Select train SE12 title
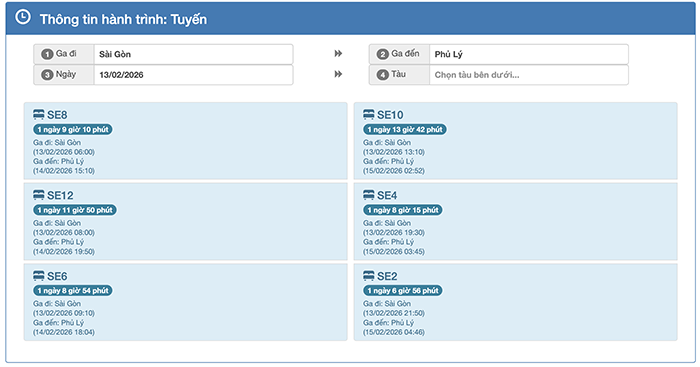This screenshot has height=367, width=700. click(60, 196)
